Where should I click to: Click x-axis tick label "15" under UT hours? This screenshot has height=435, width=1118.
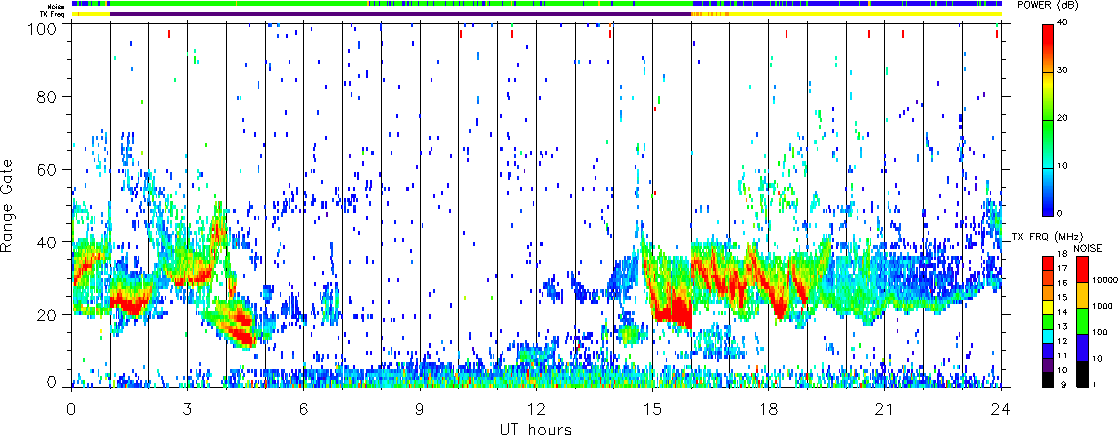[x=652, y=409]
